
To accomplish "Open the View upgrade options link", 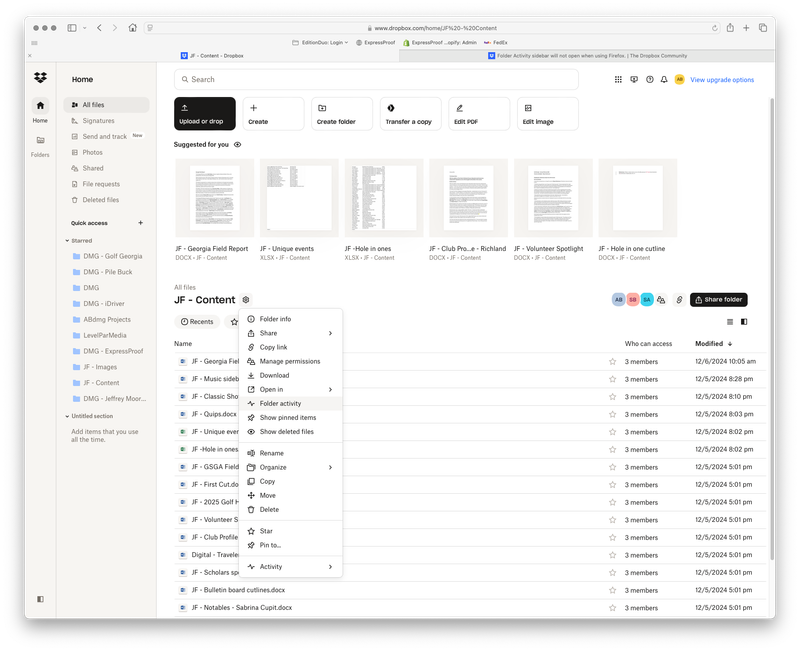I will tap(722, 80).
